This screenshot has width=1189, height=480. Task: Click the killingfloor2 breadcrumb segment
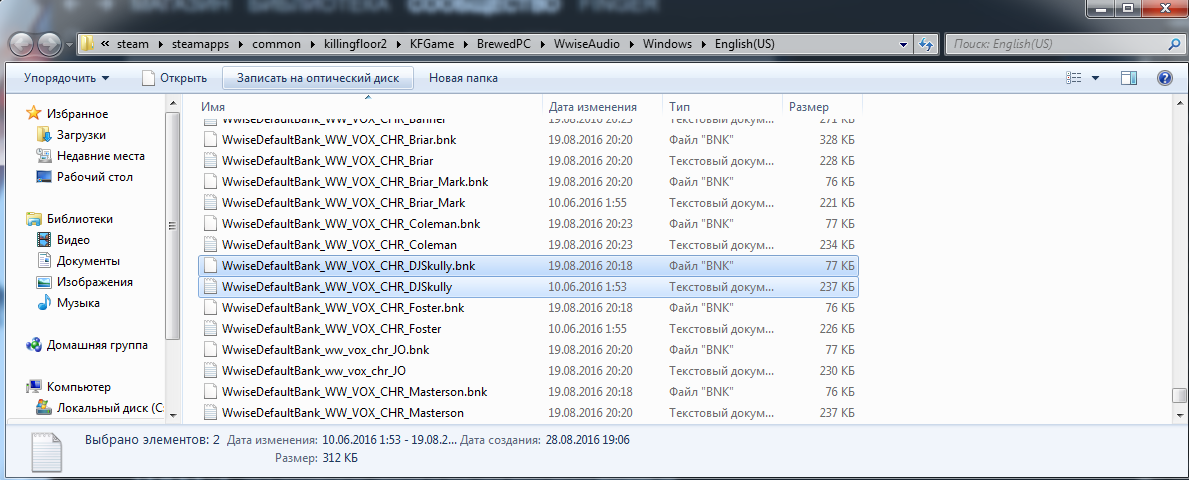356,44
